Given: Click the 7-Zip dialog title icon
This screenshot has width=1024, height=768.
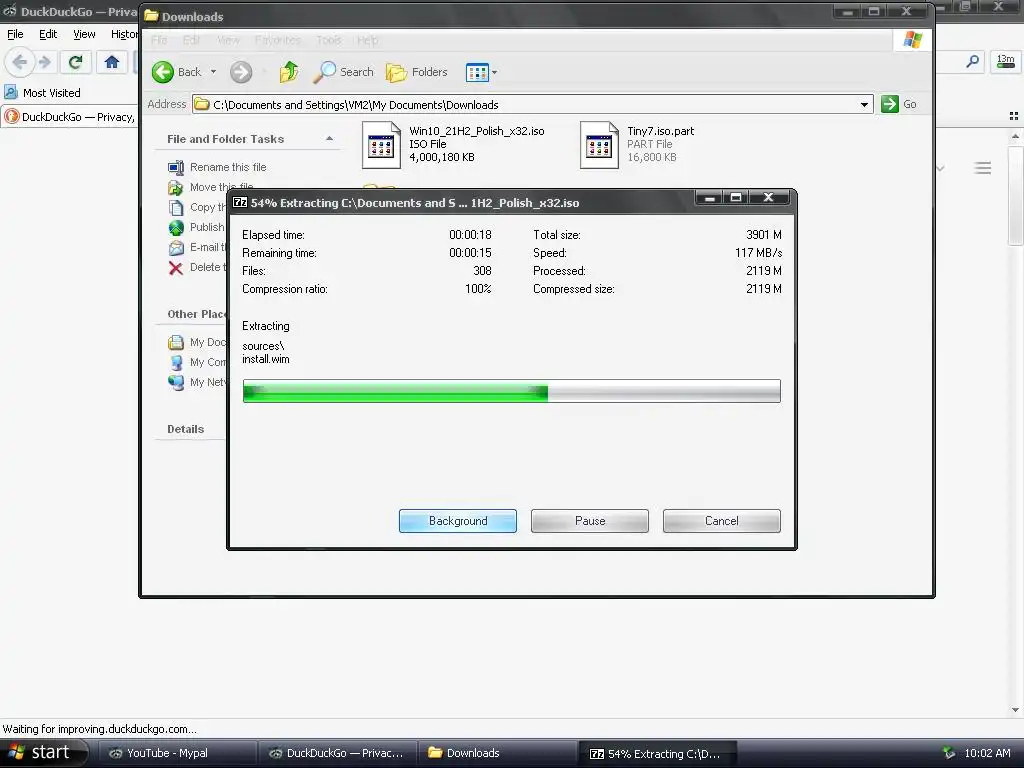Looking at the screenshot, I should (x=240, y=202).
